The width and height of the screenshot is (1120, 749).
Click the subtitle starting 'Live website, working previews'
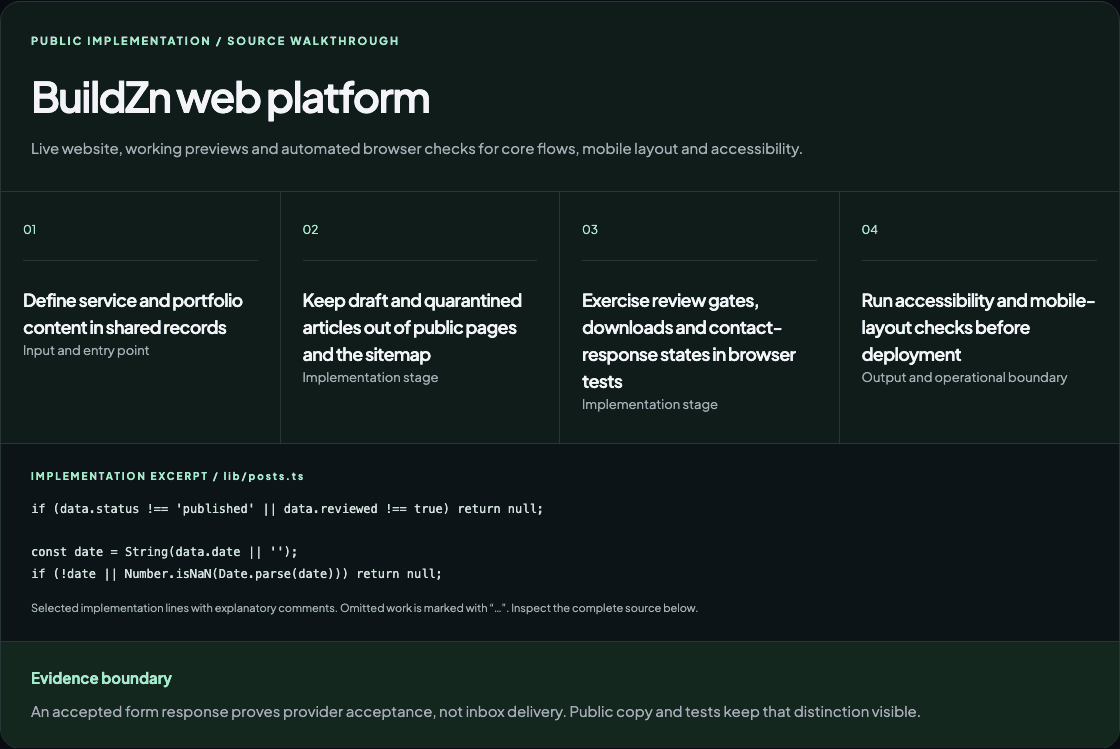[416, 149]
